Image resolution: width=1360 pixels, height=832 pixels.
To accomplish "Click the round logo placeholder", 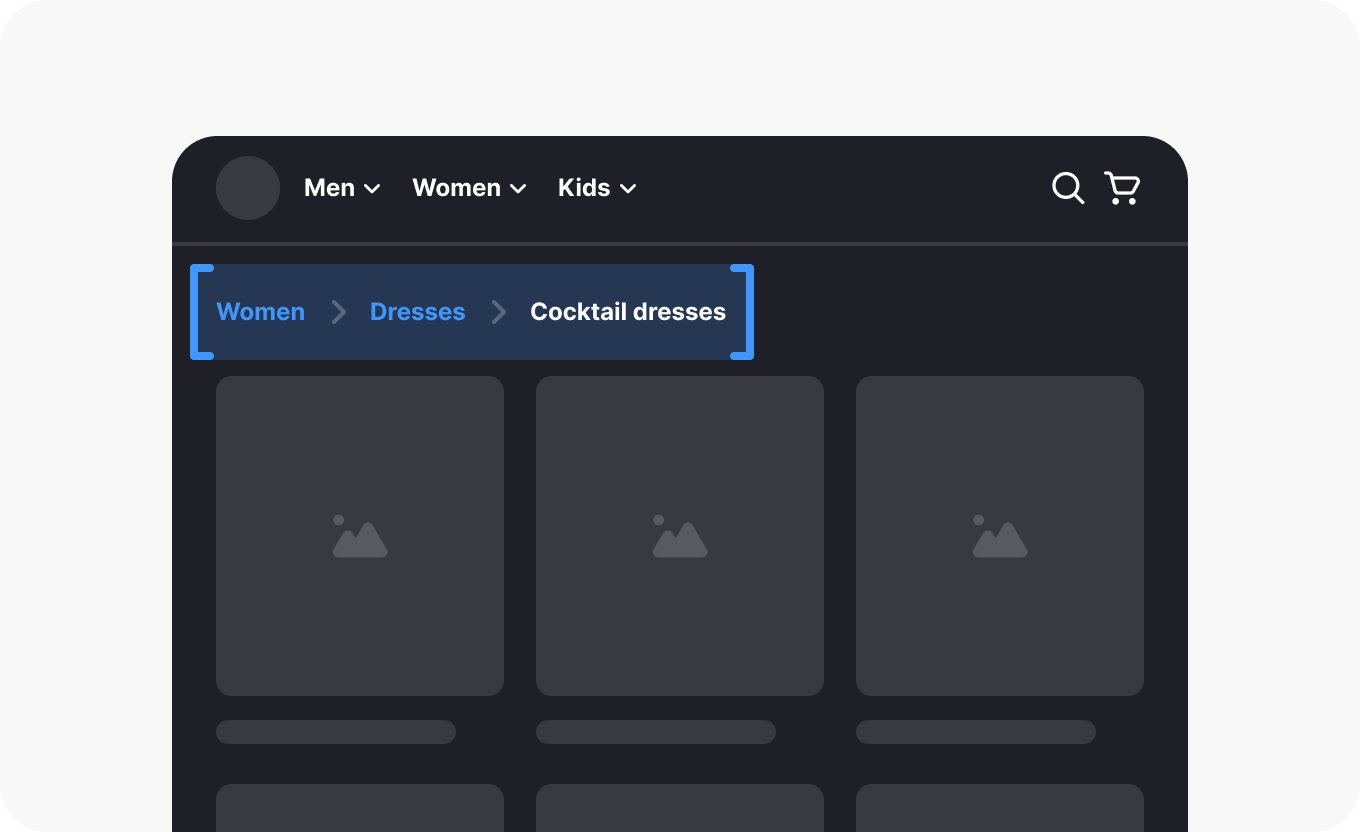I will (248, 188).
